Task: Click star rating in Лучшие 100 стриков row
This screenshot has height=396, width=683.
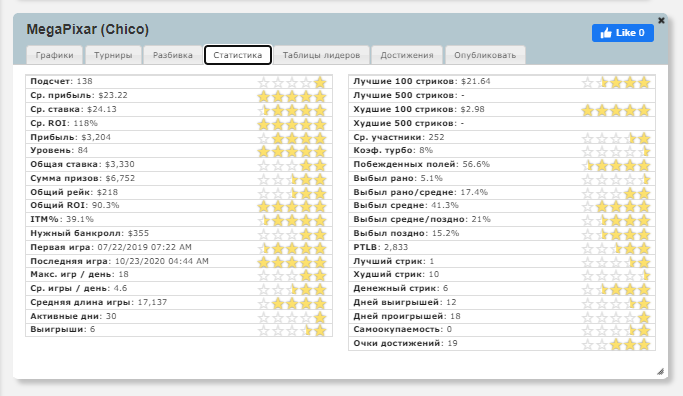Action: point(616,82)
